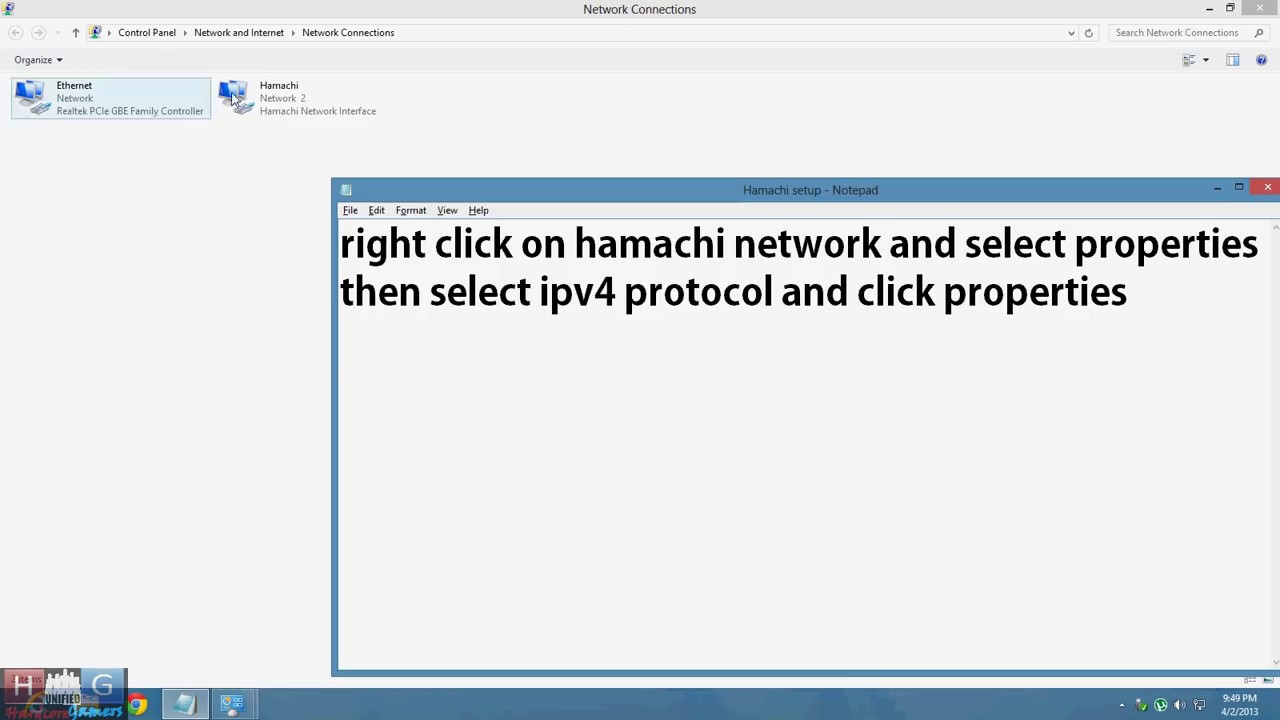Screen dimensions: 1280x720
Task: Open Help with the question mark icon
Action: tap(1261, 60)
